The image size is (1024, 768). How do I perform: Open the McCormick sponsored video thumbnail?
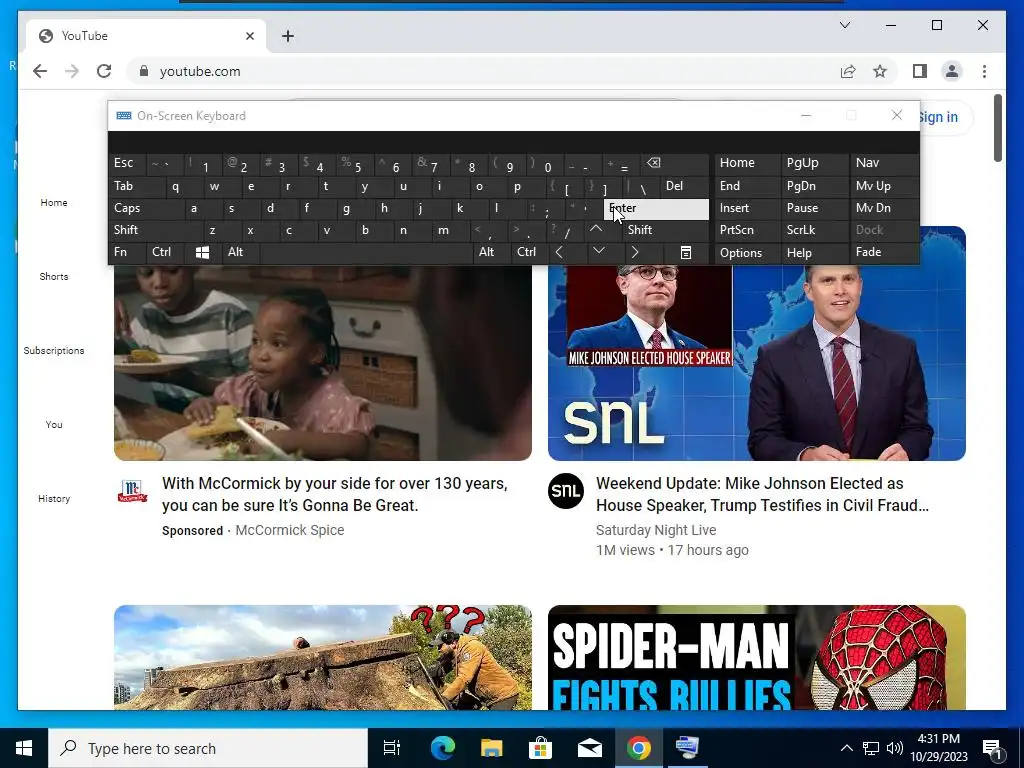(x=323, y=363)
